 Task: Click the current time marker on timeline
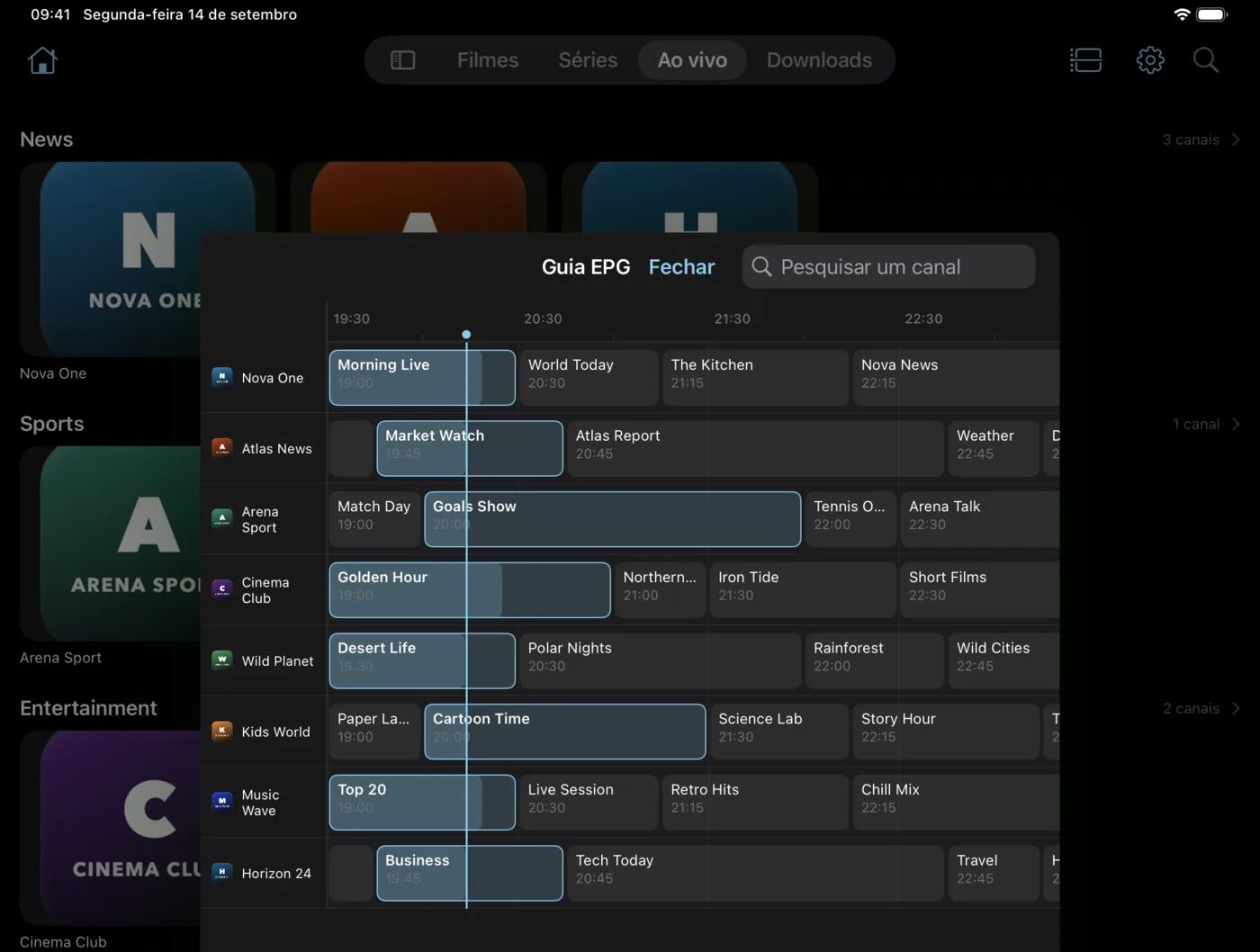466,335
